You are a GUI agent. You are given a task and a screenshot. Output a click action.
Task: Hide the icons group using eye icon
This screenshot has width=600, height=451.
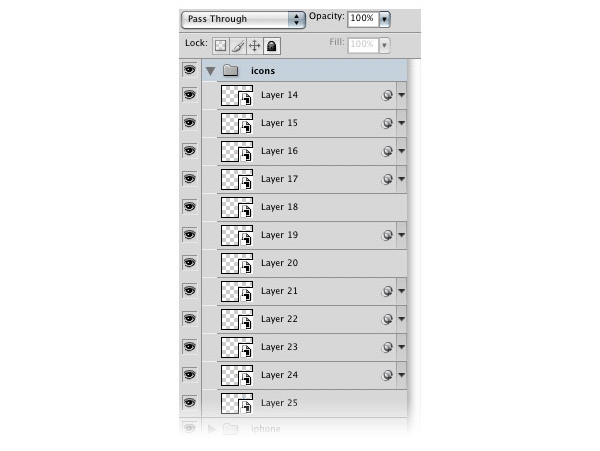pyautogui.click(x=189, y=71)
